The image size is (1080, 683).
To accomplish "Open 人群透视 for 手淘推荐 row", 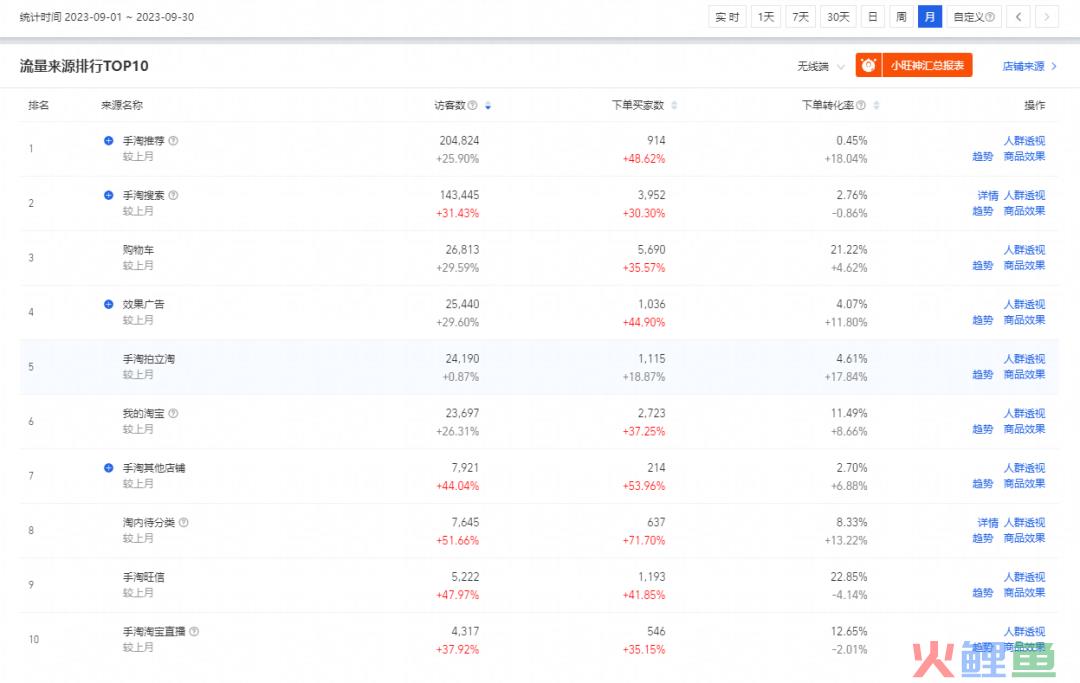I will click(1024, 140).
